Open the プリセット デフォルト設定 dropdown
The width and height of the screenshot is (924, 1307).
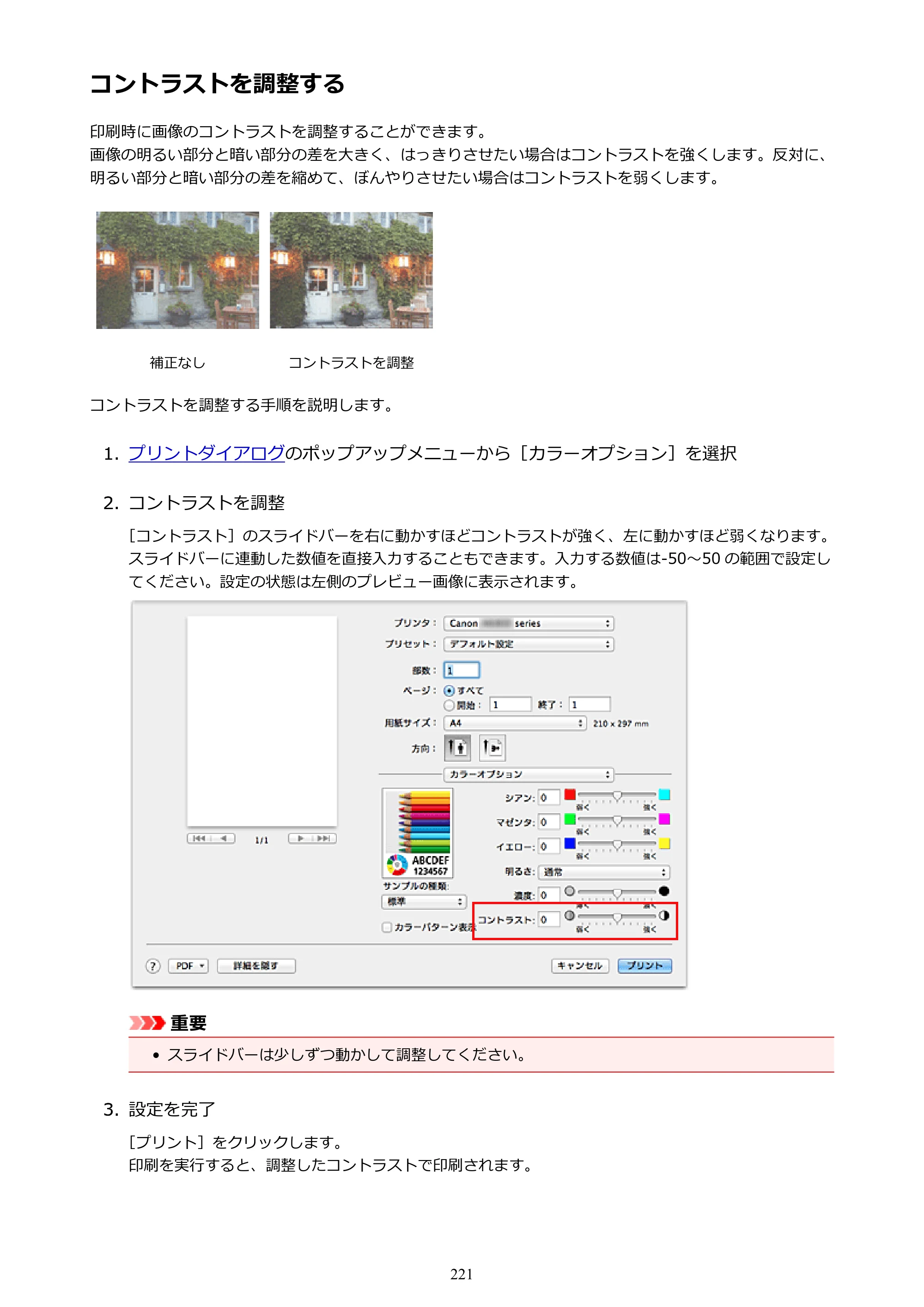pyautogui.click(x=529, y=644)
